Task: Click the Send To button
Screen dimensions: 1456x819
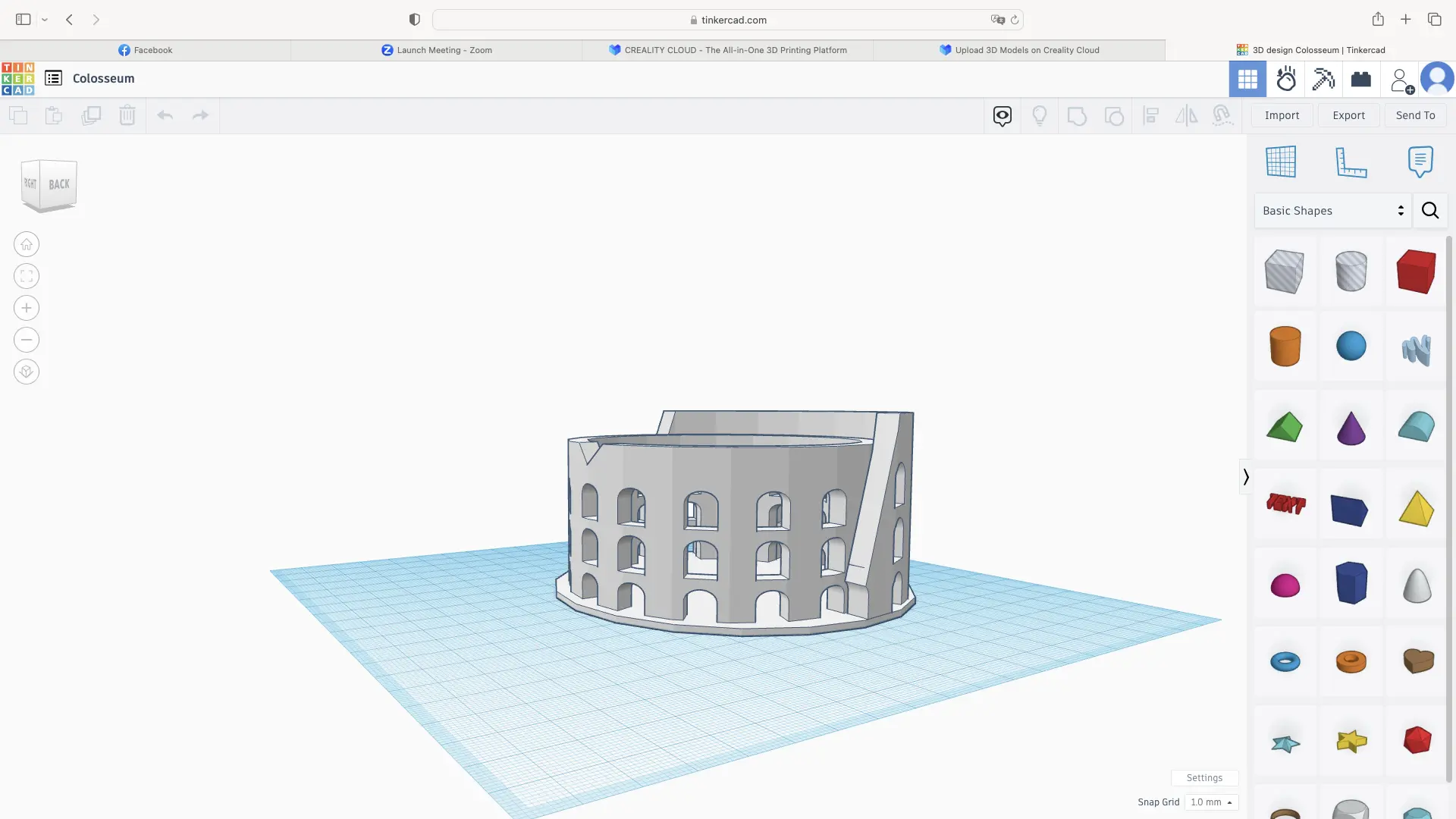Action: point(1415,115)
